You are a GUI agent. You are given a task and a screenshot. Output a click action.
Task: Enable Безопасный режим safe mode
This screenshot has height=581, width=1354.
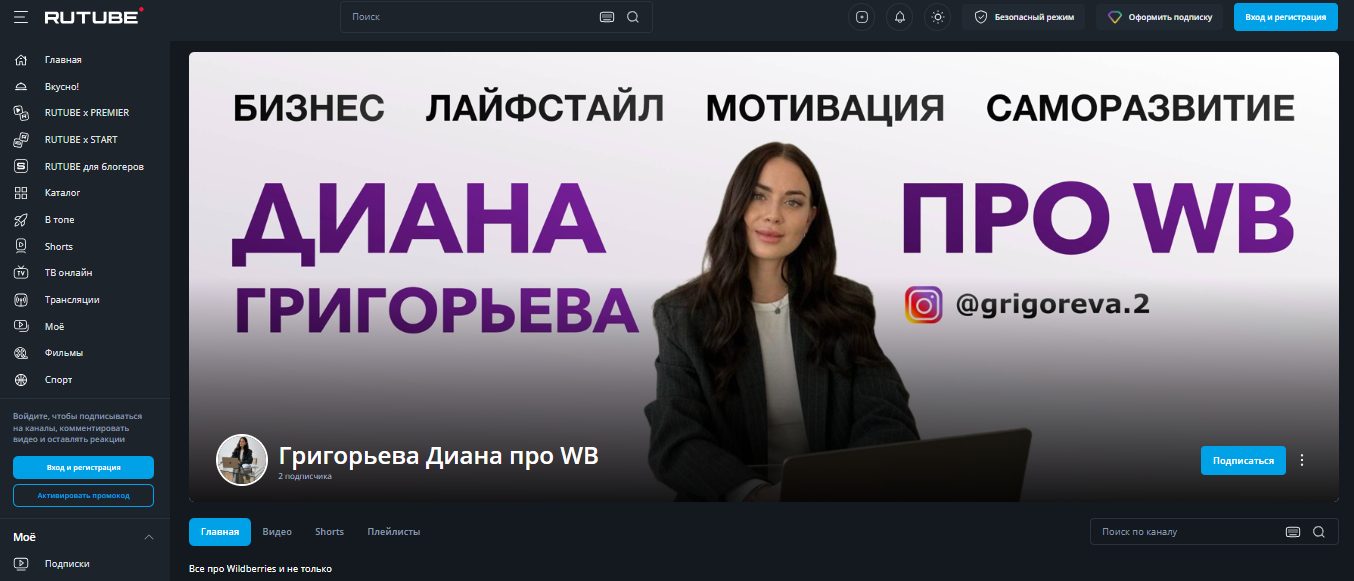[1024, 17]
